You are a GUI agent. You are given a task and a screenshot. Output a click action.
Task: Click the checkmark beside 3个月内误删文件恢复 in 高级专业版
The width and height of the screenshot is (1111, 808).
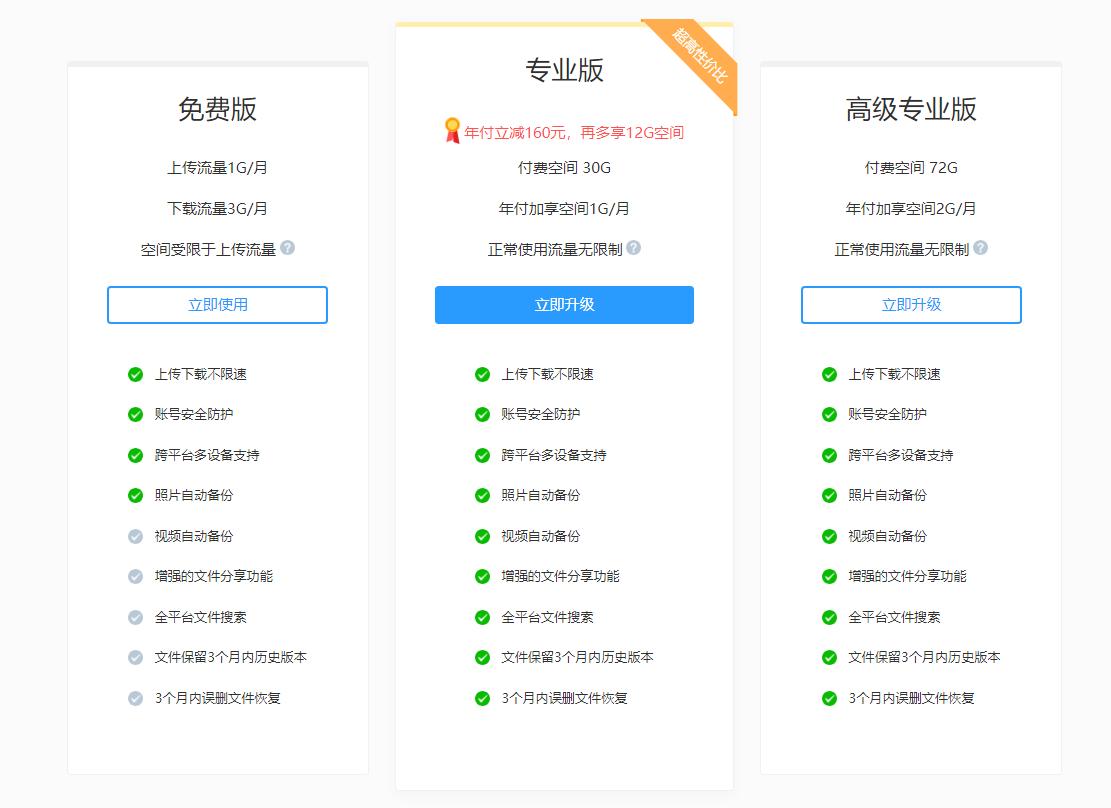pos(829,698)
